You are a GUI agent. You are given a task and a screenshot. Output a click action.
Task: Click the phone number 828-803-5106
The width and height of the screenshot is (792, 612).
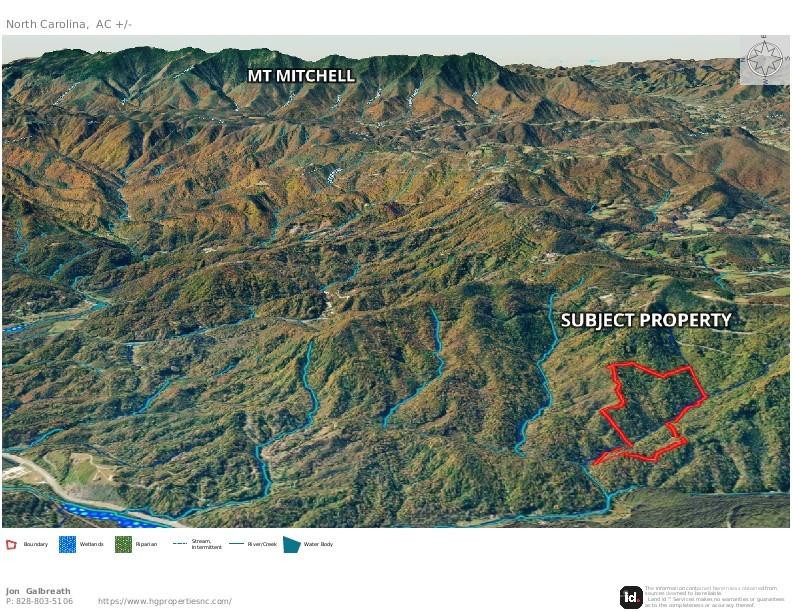(x=44, y=601)
